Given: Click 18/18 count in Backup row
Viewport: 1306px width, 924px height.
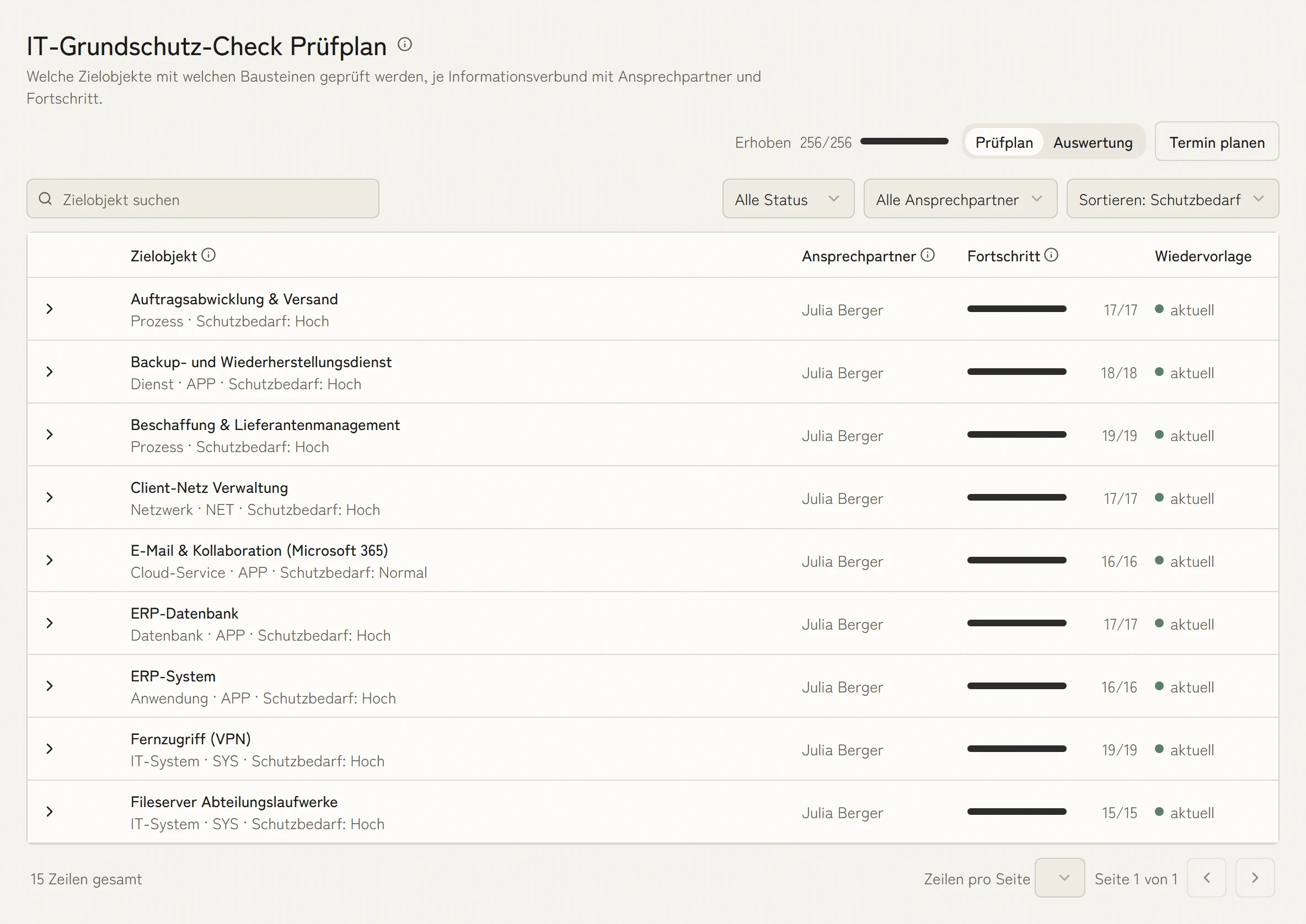Looking at the screenshot, I should coord(1119,373).
